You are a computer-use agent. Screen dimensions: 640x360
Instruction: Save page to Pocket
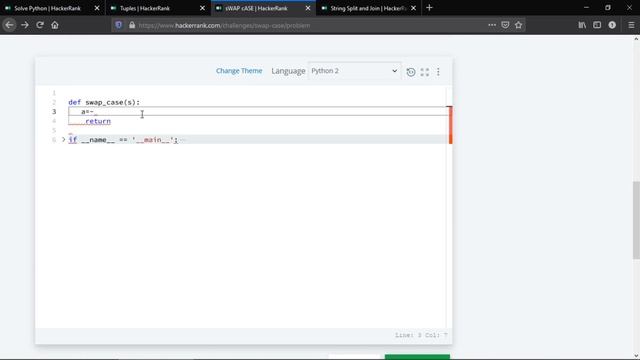tap(505, 25)
